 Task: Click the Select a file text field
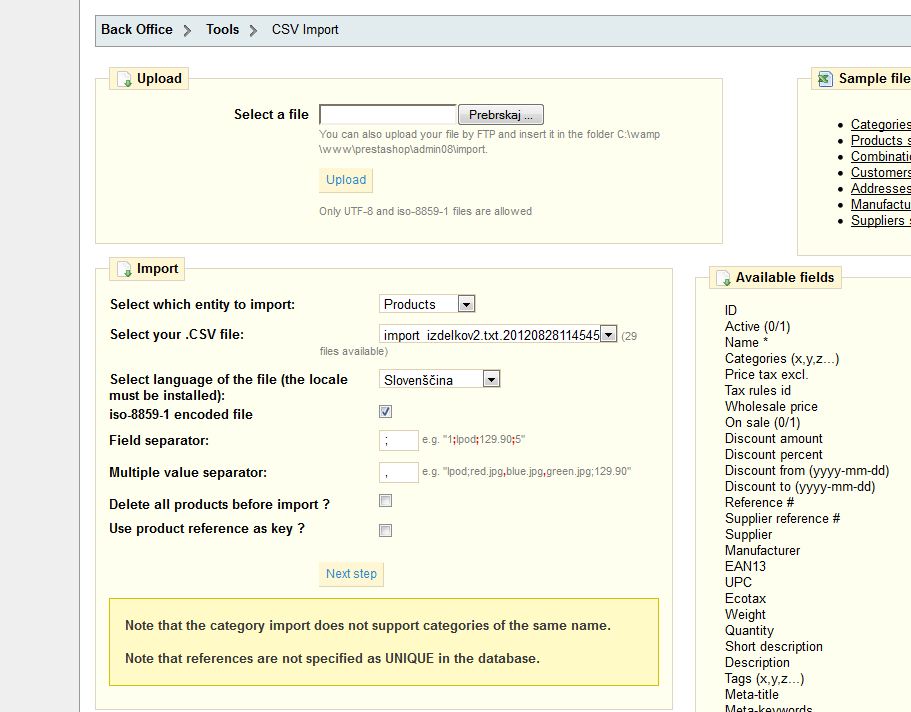coord(388,115)
